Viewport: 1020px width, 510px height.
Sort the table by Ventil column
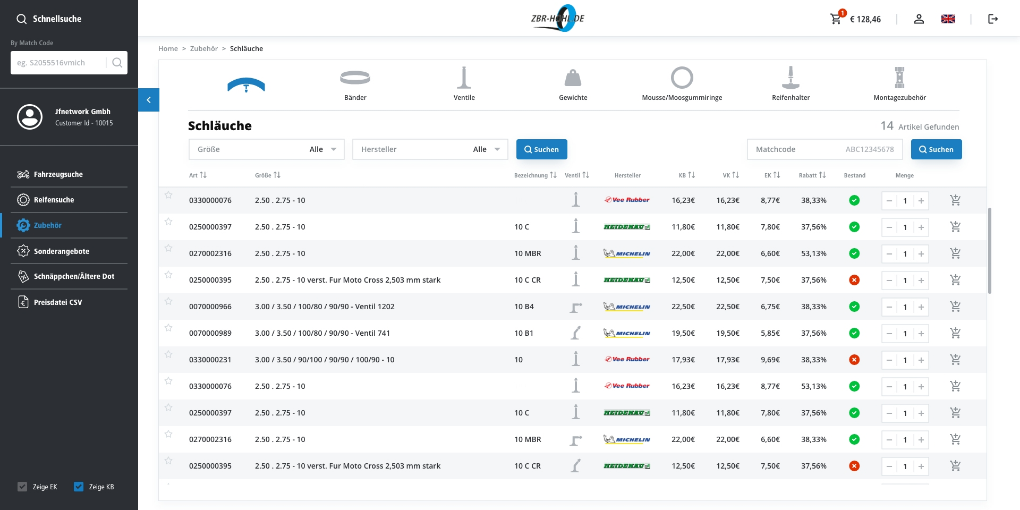577,175
